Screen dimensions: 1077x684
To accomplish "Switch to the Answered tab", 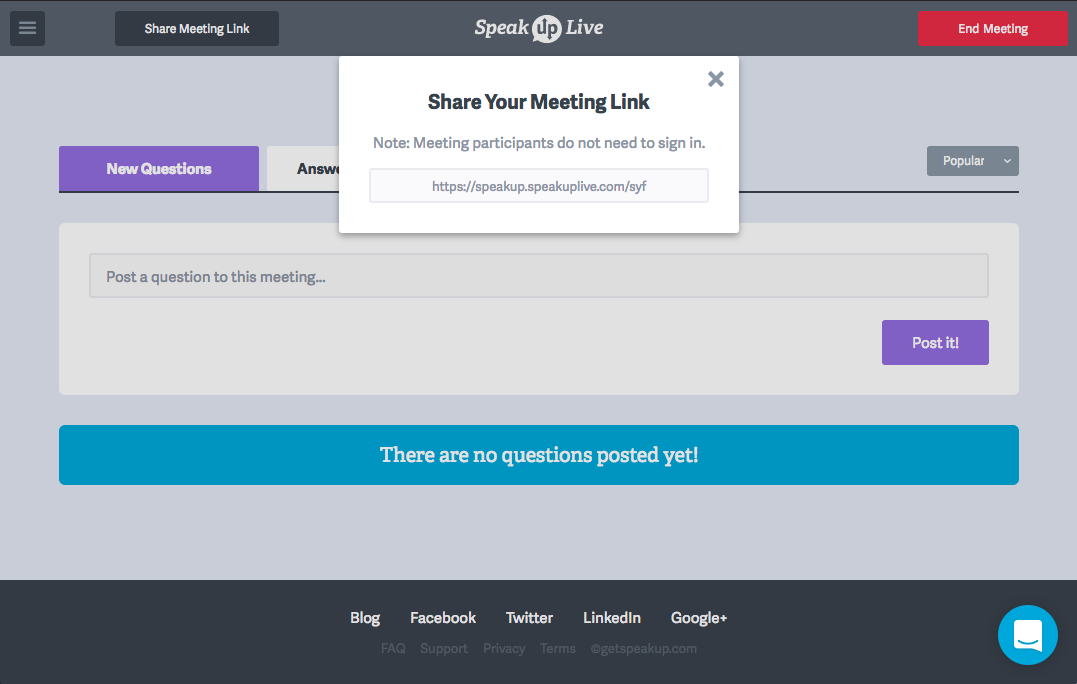I will pyautogui.click(x=303, y=168).
